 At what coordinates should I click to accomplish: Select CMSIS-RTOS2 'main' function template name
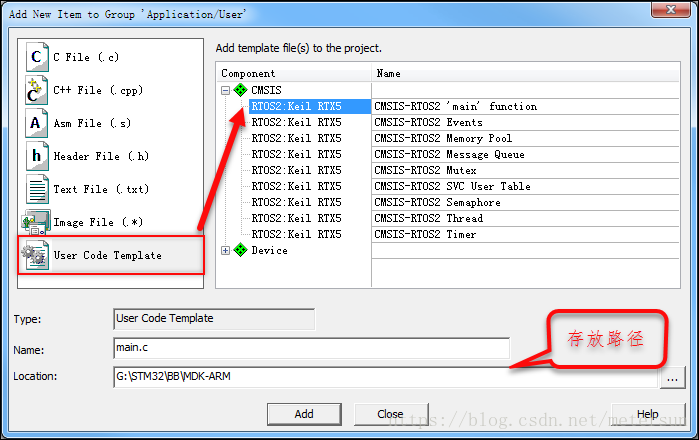coord(456,107)
